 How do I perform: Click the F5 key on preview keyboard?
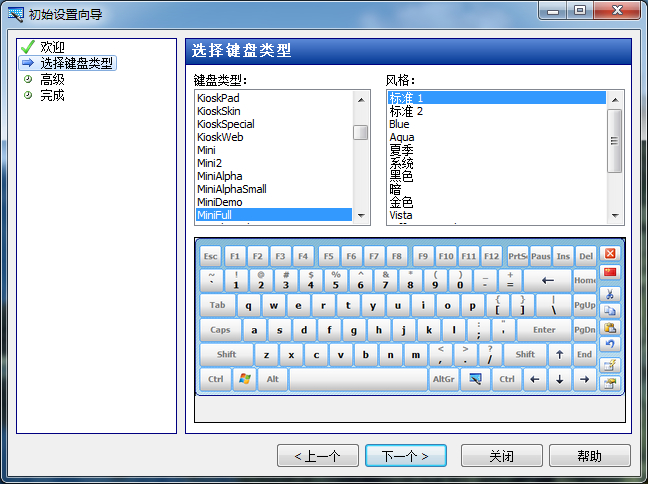click(x=329, y=256)
